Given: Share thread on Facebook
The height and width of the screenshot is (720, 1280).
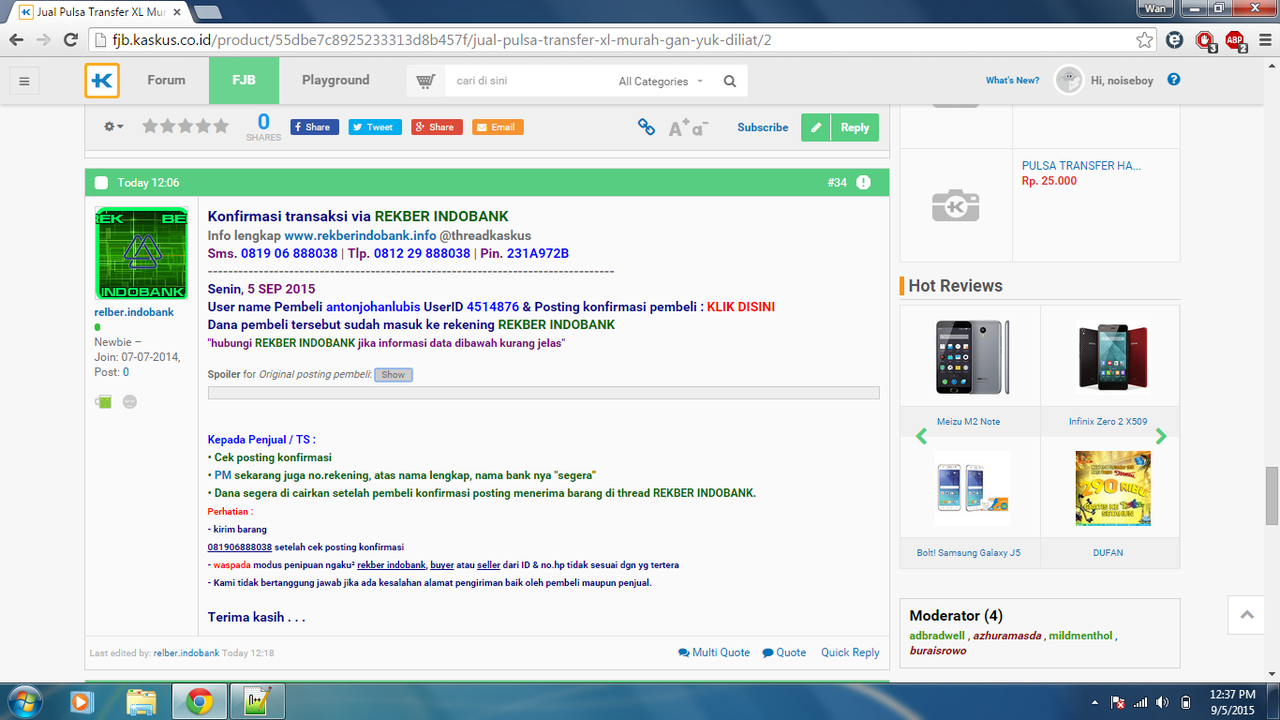Looking at the screenshot, I should [315, 127].
